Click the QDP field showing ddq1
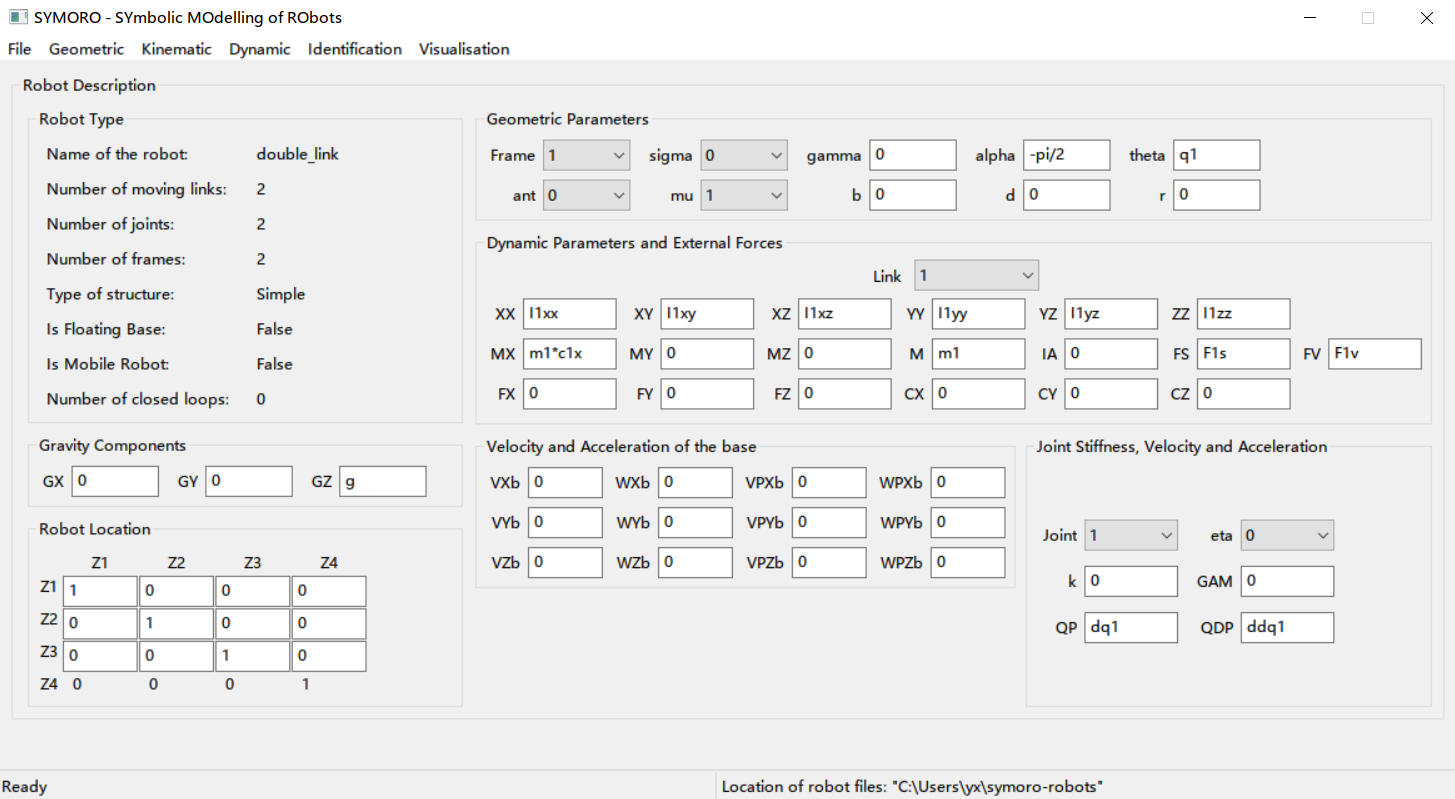1455x799 pixels. tap(1287, 627)
